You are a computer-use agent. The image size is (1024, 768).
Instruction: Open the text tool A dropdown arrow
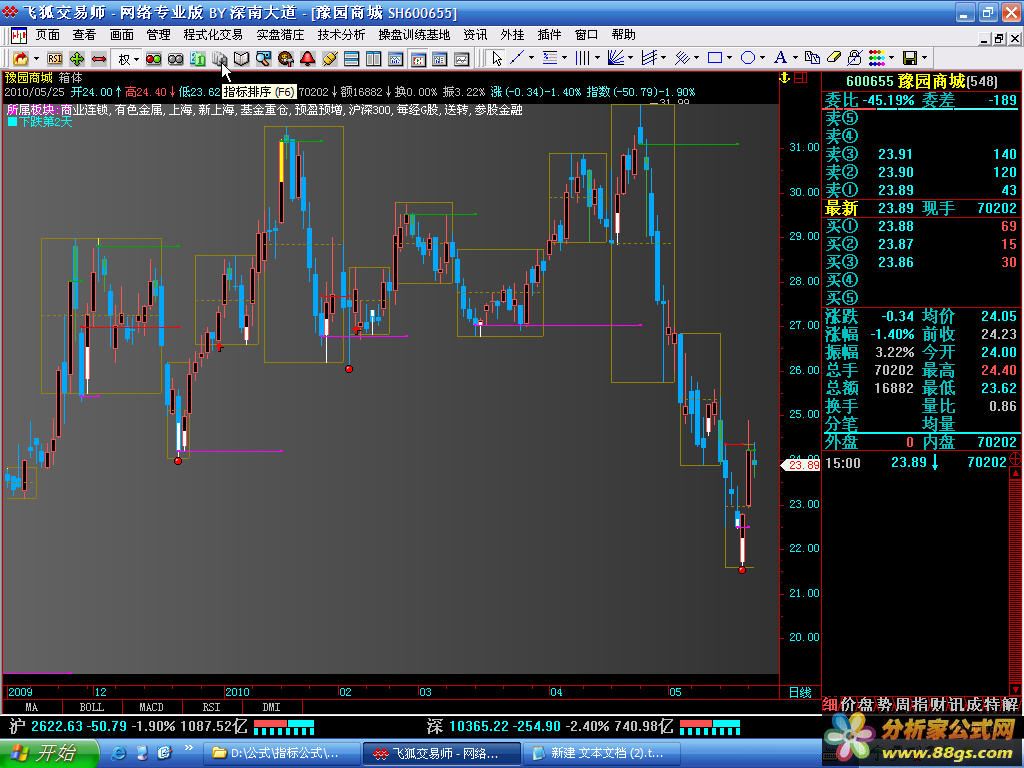pyautogui.click(x=796, y=58)
